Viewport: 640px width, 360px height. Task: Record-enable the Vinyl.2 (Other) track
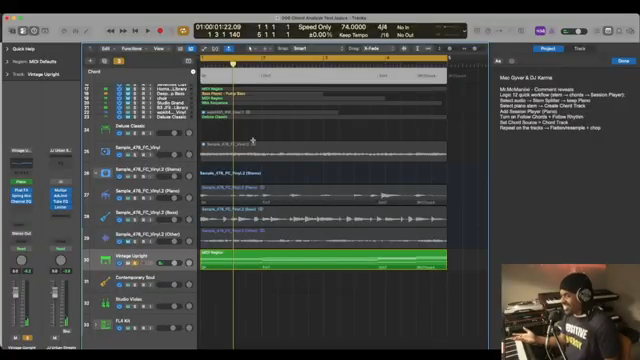[x=143, y=242]
